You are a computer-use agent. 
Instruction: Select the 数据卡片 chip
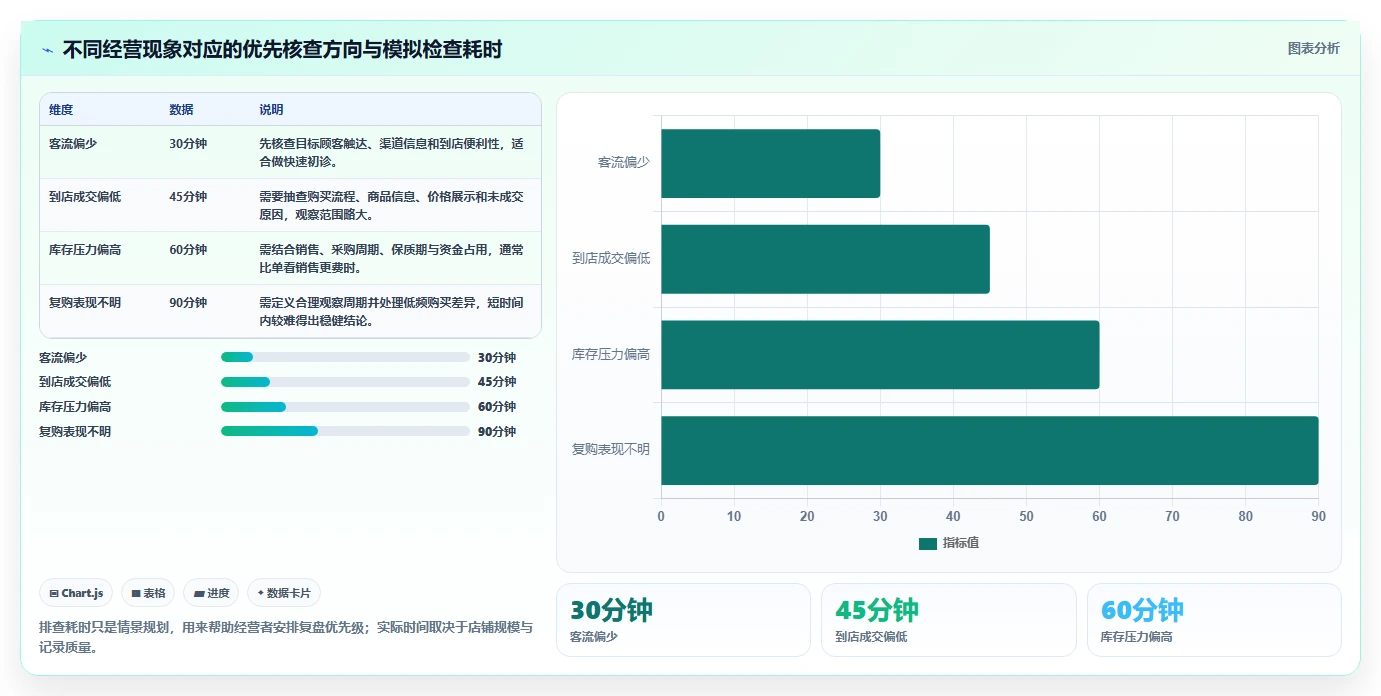click(284, 593)
